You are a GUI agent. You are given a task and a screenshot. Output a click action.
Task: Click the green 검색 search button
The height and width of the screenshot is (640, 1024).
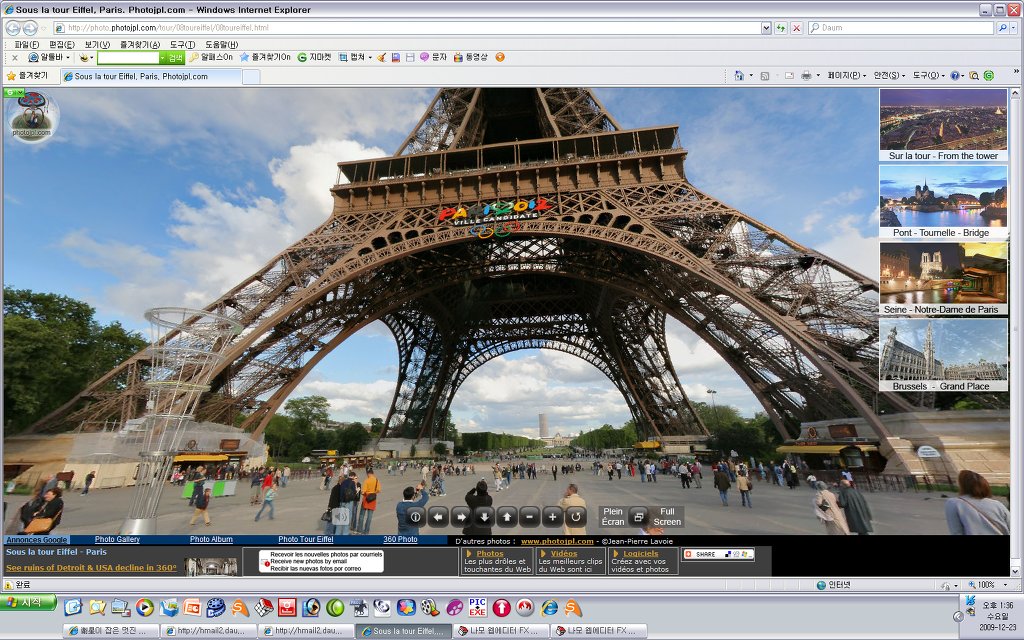176,57
